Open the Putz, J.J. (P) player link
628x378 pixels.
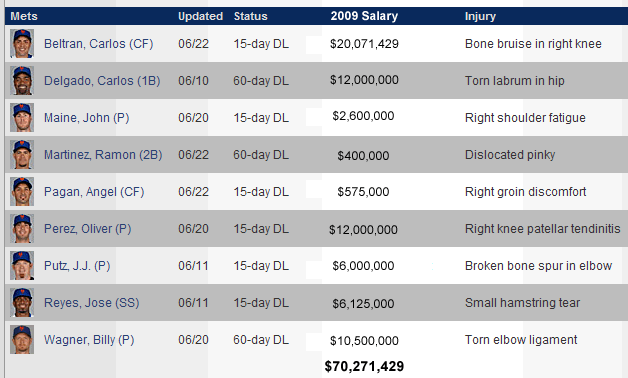click(x=77, y=266)
